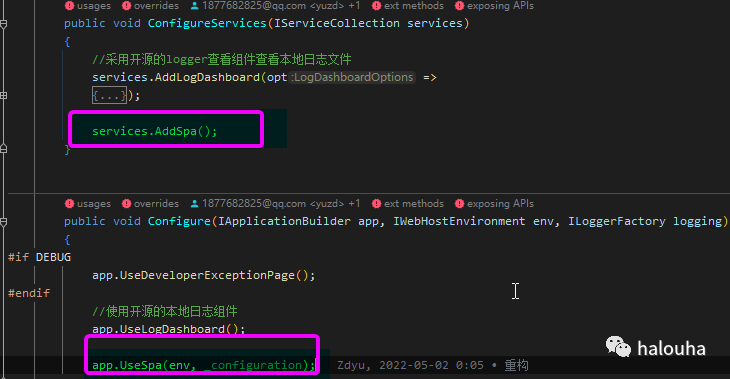730x379 pixels.
Task: Open ext methods lens above Configure method
Action: pos(408,204)
